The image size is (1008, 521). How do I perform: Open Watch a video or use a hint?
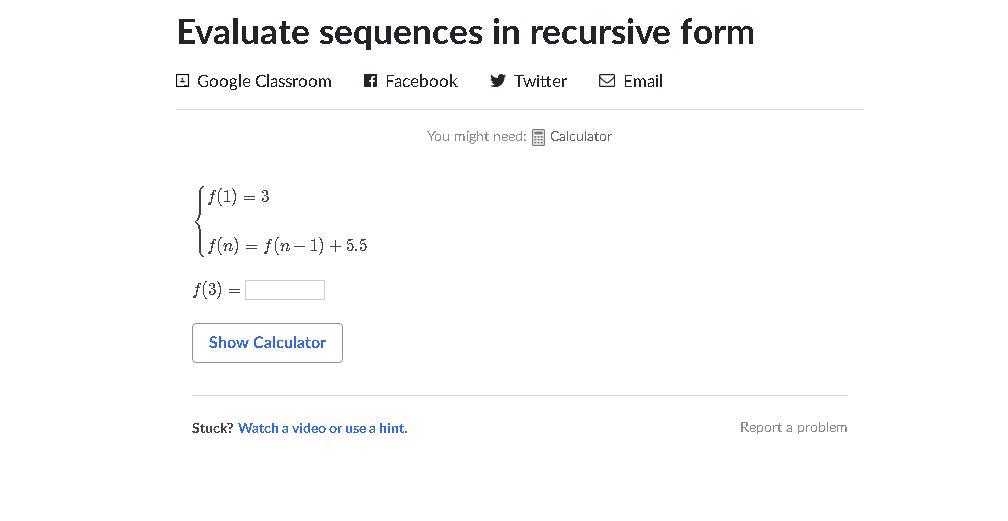click(322, 428)
